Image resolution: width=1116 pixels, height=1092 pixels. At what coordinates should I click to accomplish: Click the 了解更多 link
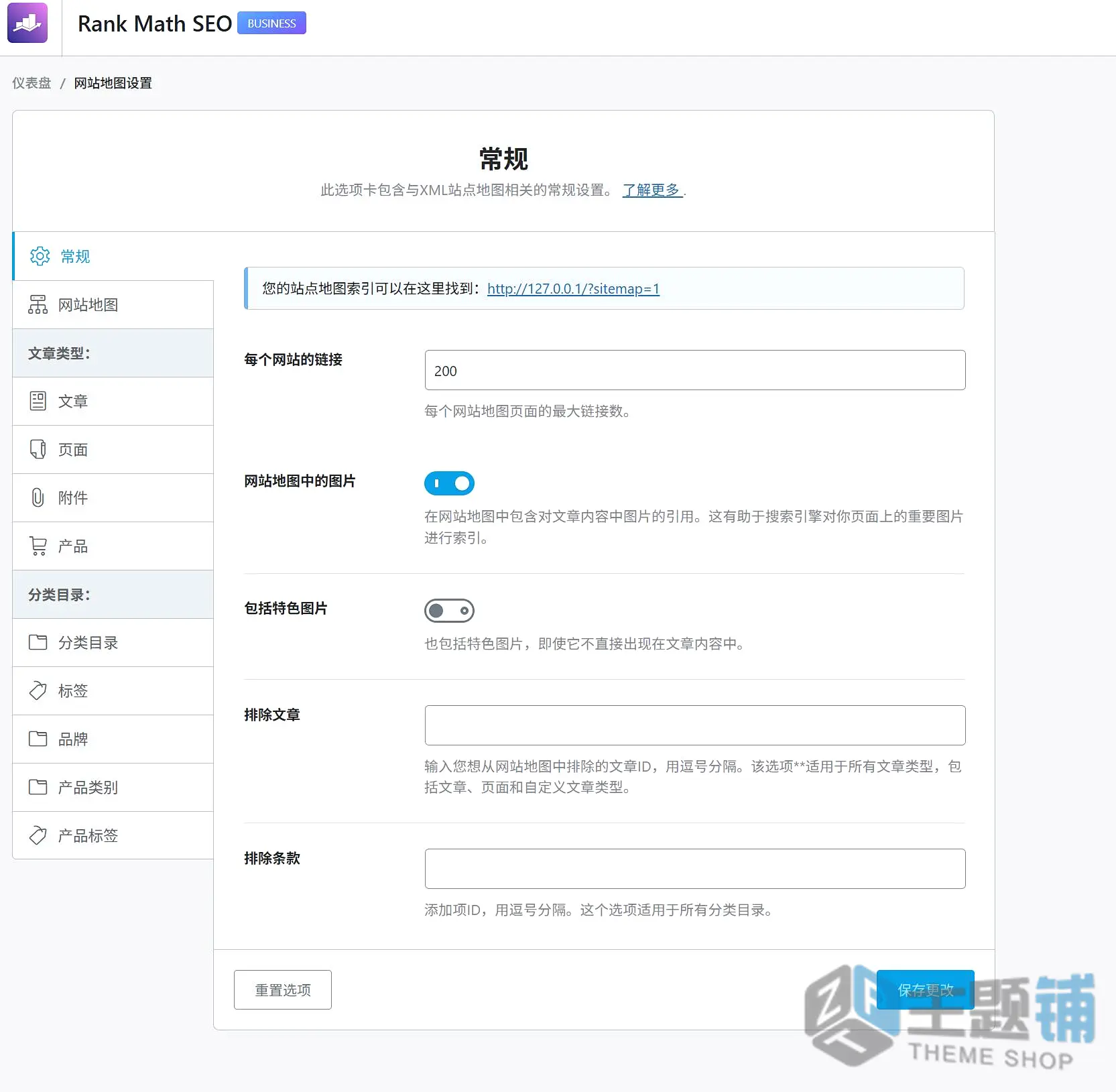coord(652,190)
